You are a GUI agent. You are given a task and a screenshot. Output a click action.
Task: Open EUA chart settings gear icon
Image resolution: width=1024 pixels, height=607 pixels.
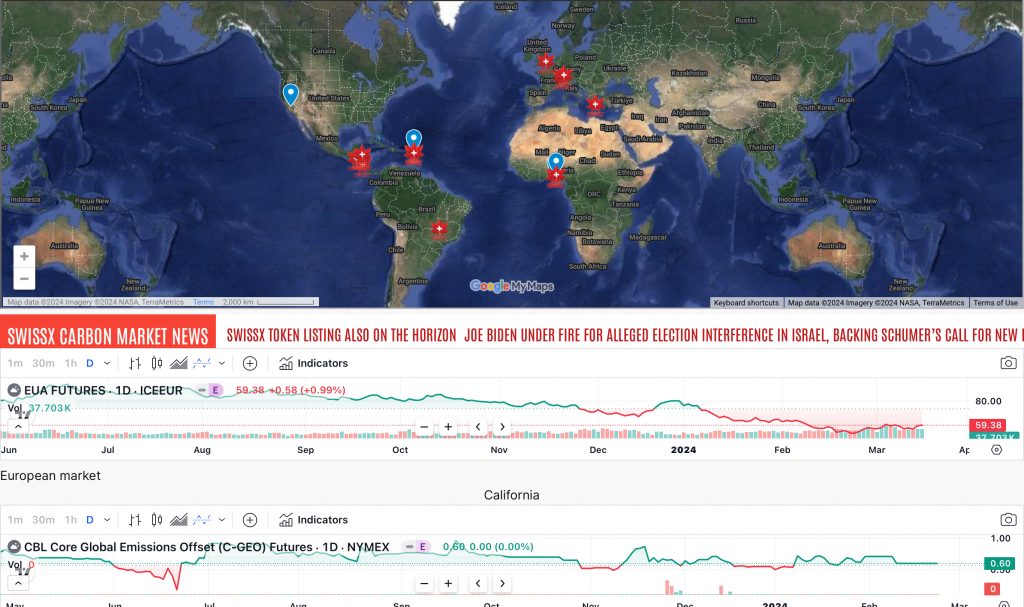[996, 450]
